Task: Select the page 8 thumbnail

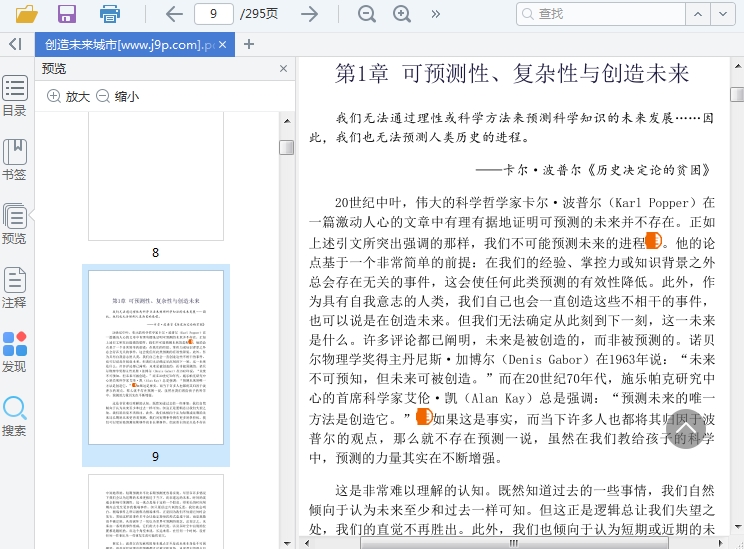Action: pos(155,180)
